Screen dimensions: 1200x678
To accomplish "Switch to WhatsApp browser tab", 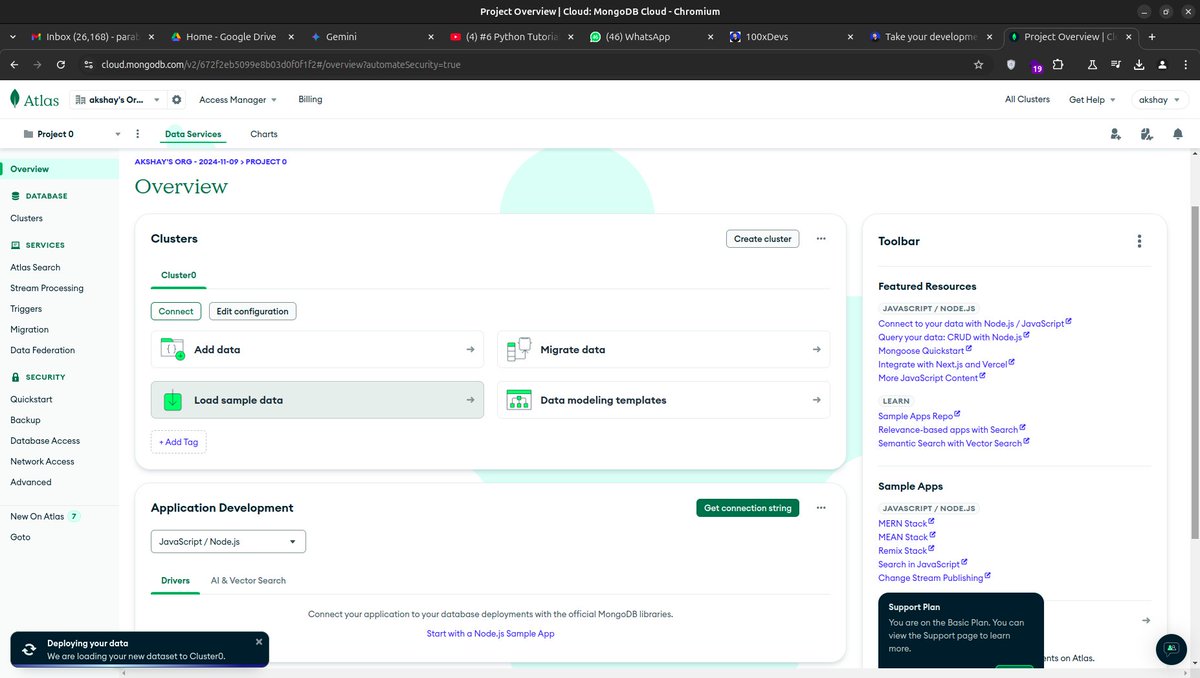I will (650, 36).
